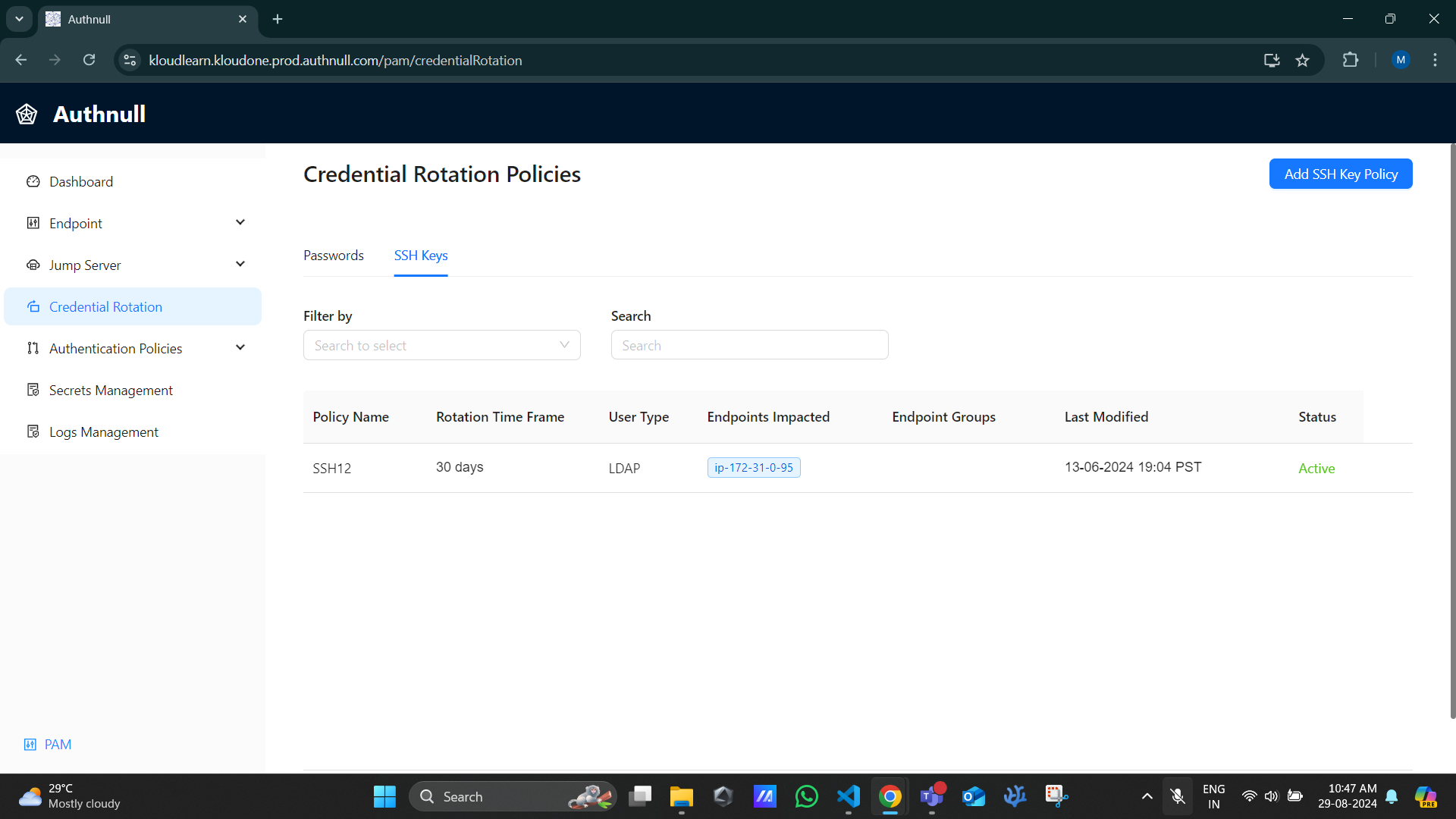1456x819 pixels.
Task: Switch to the Passwords tab
Action: pyautogui.click(x=333, y=256)
